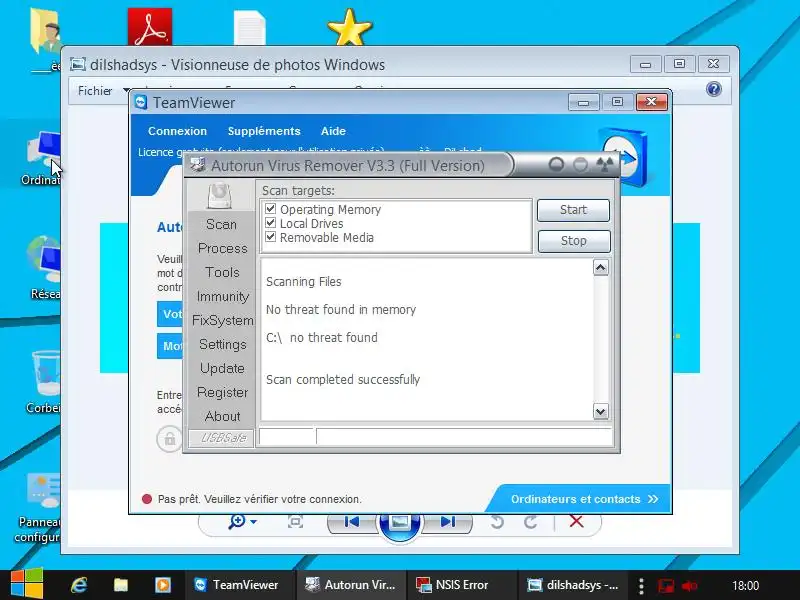Open the Register section
This screenshot has height=600, width=800.
[x=222, y=392]
